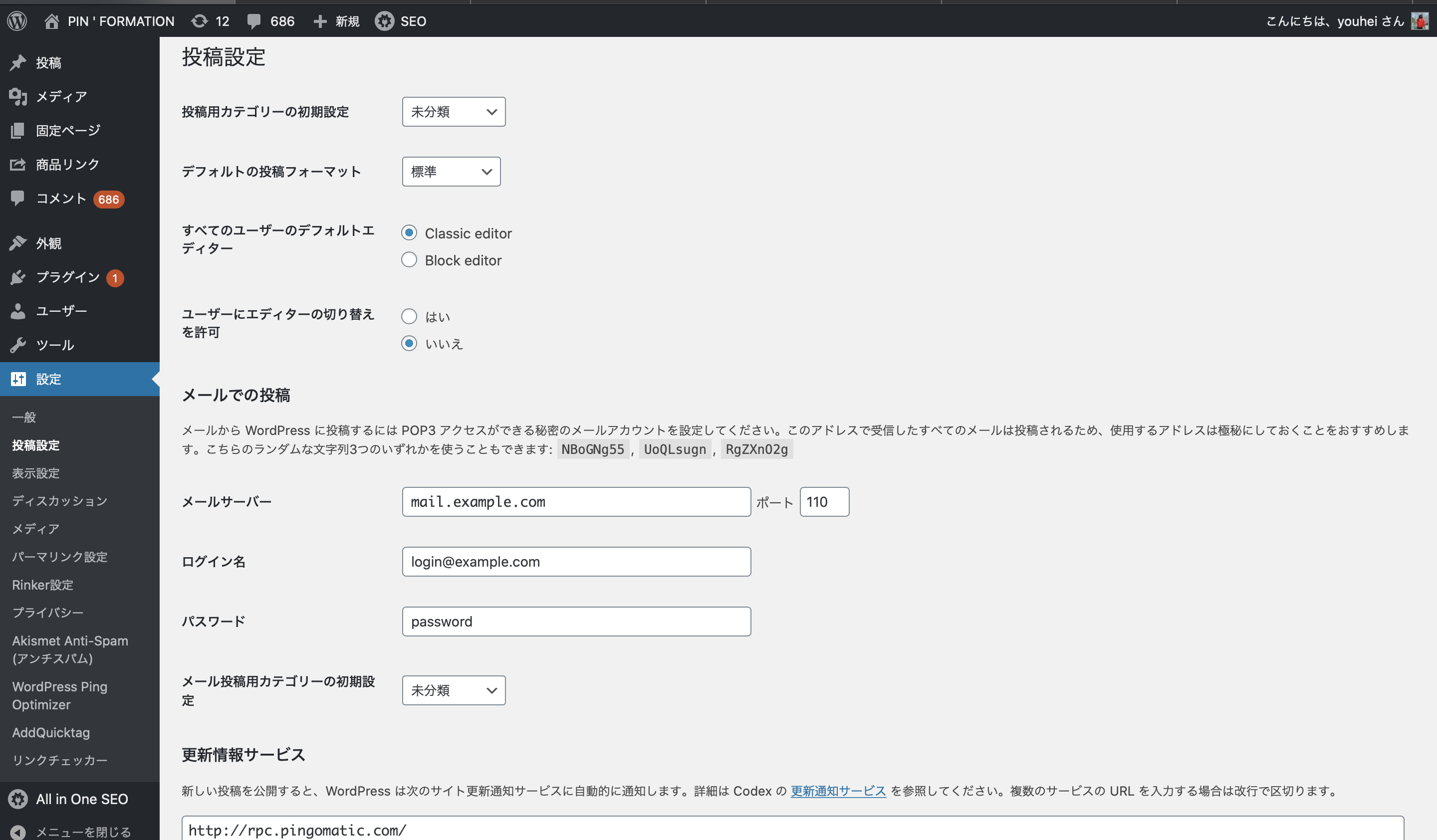Click the random string NBoGNg55
This screenshot has height=840, width=1437.
593,449
